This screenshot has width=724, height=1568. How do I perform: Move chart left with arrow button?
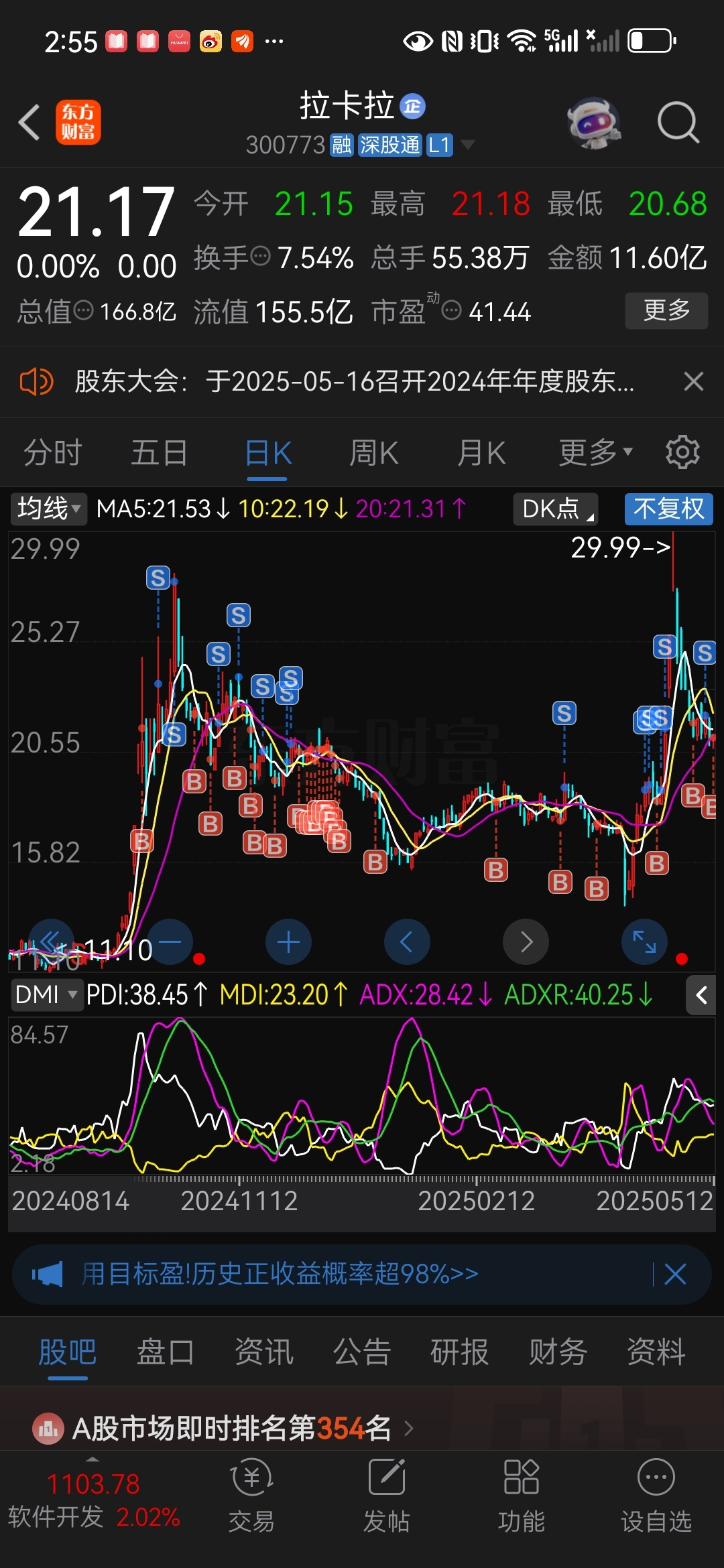[407, 941]
